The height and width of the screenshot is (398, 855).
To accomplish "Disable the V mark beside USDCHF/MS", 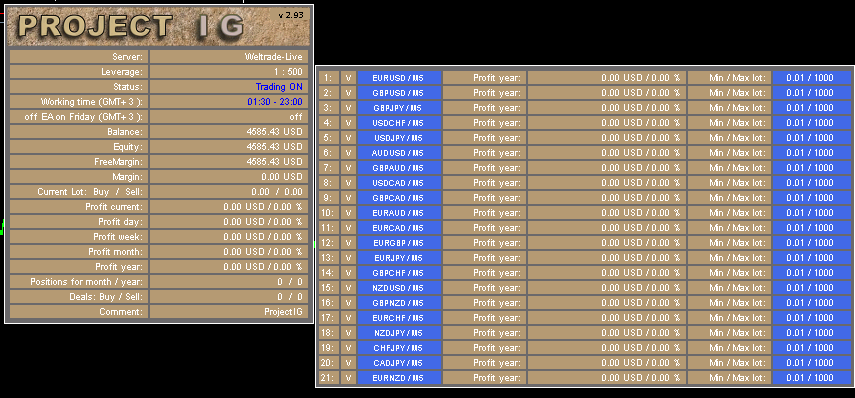I will pyautogui.click(x=348, y=123).
